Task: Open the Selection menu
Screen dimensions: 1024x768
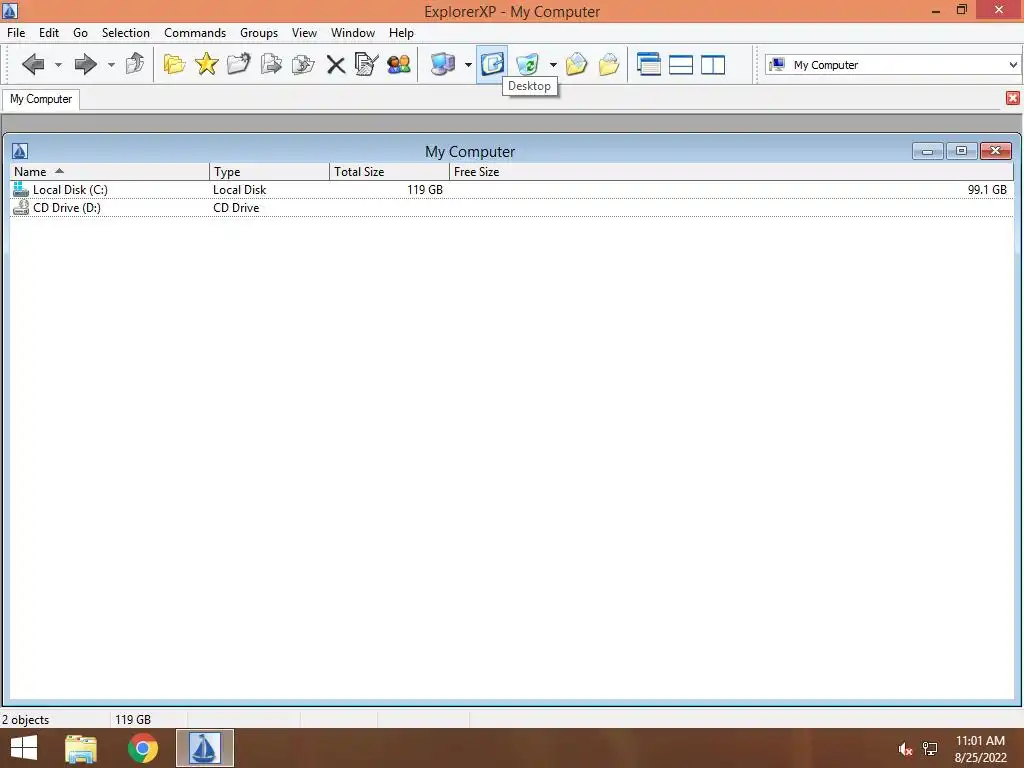Action: (125, 33)
